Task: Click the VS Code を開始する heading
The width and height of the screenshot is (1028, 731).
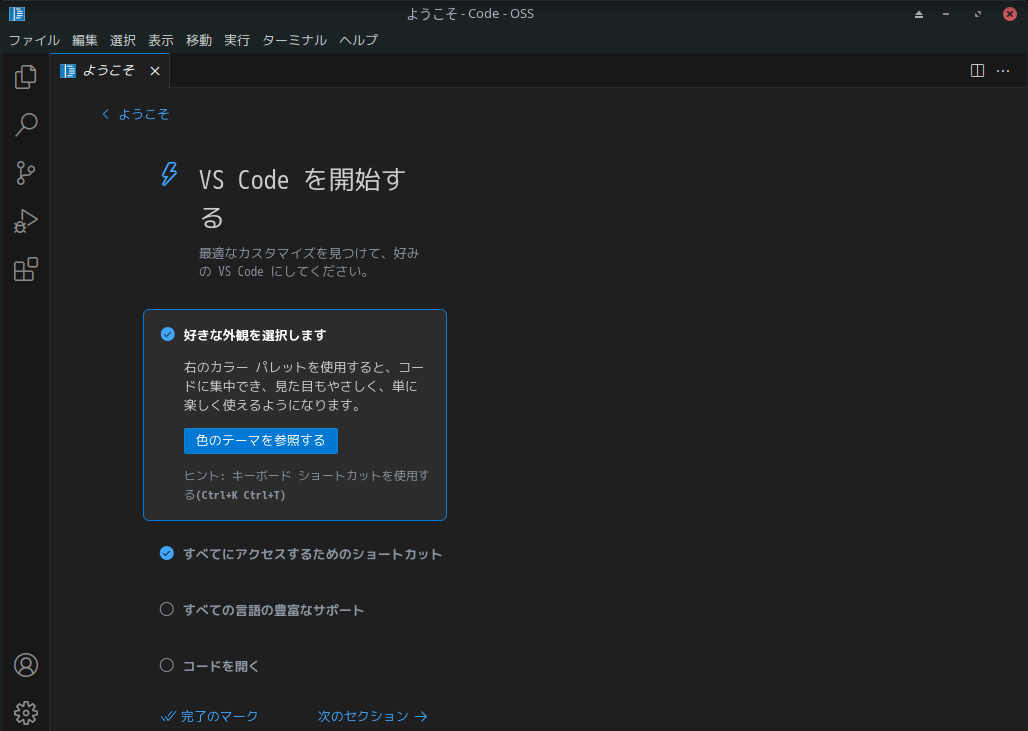Action: pos(302,198)
